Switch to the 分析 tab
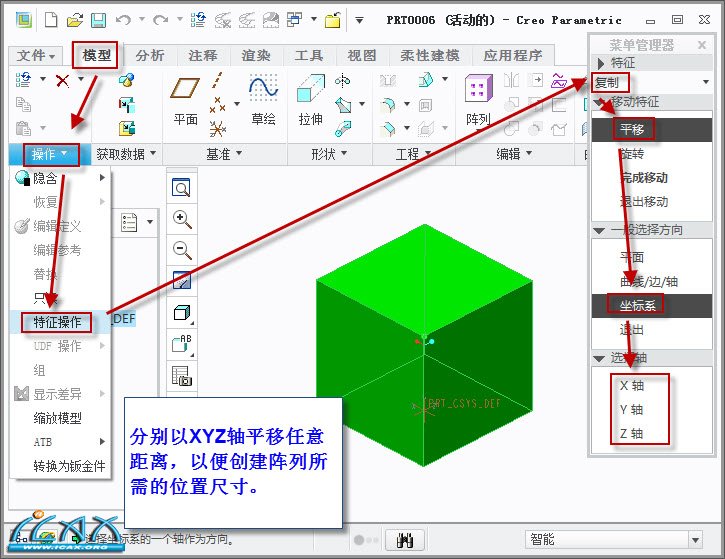This screenshot has width=725, height=559. (x=150, y=55)
